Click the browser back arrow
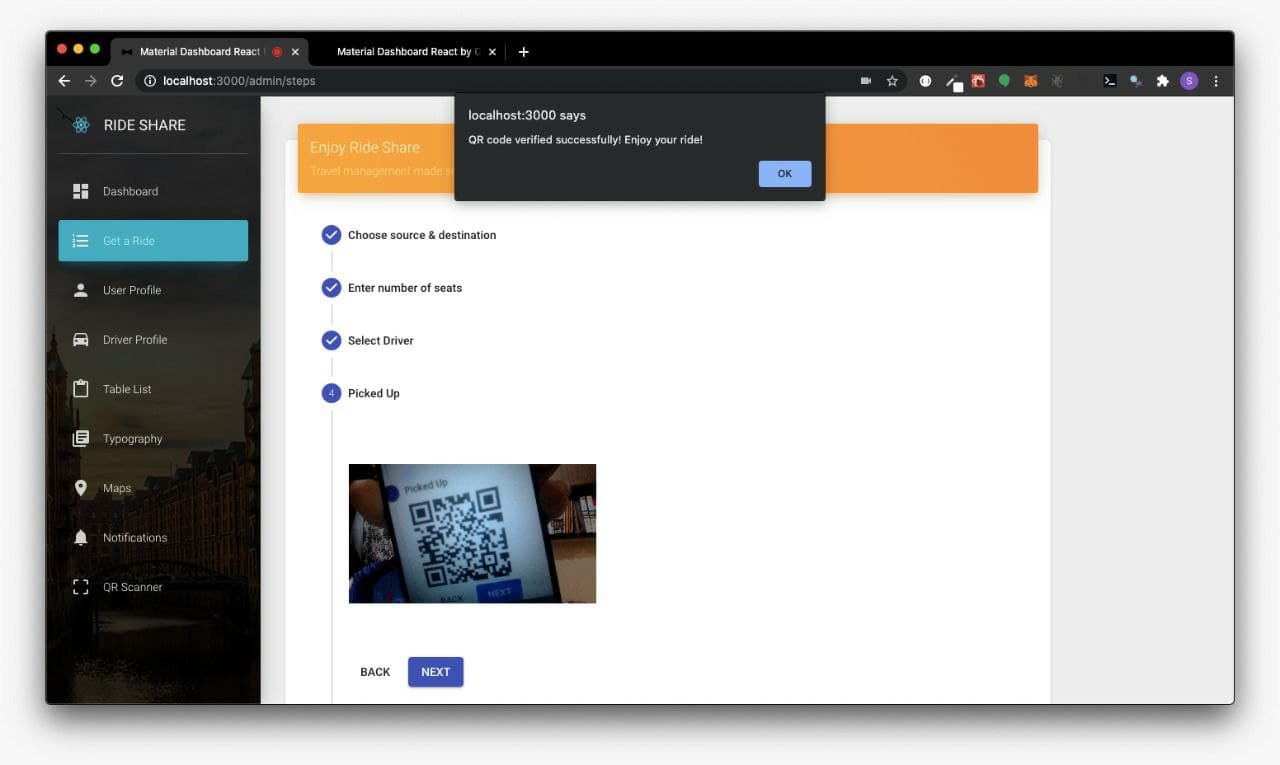 tap(64, 81)
